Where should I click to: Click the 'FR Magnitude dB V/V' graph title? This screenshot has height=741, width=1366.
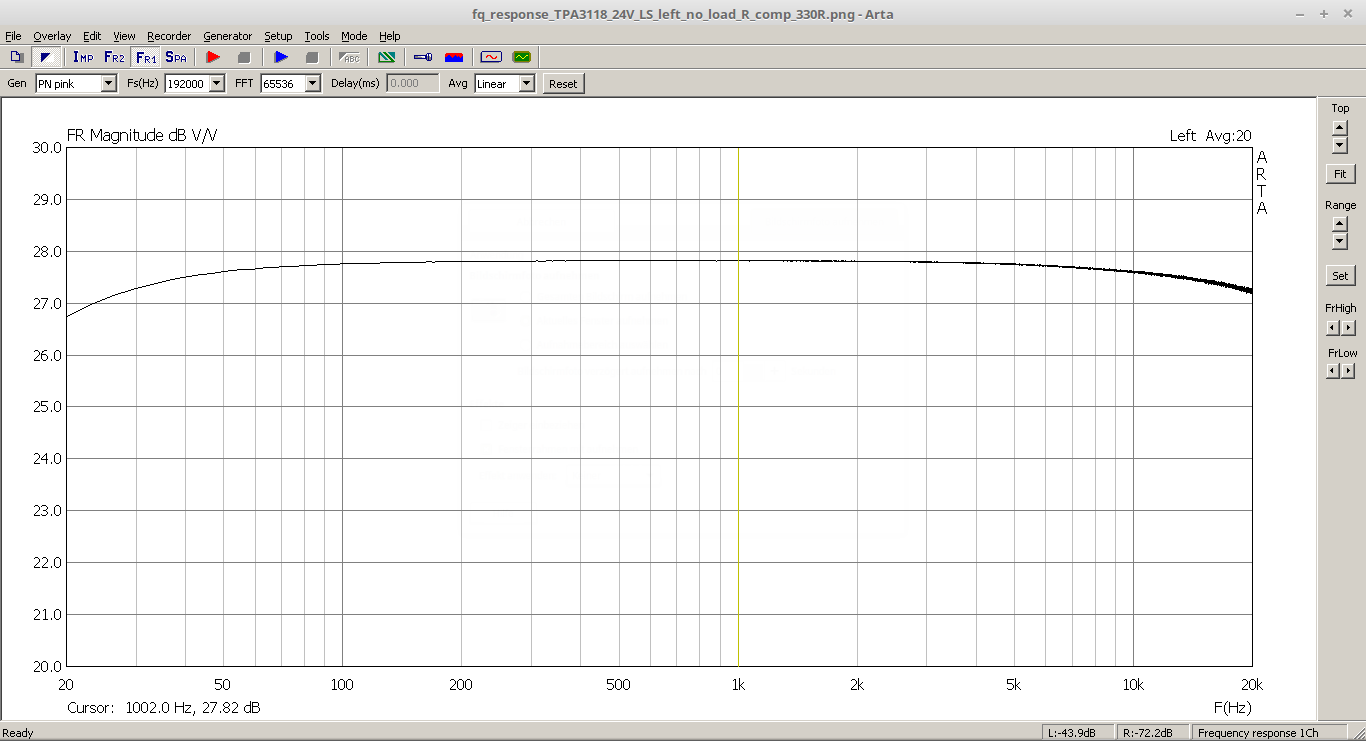click(x=142, y=136)
